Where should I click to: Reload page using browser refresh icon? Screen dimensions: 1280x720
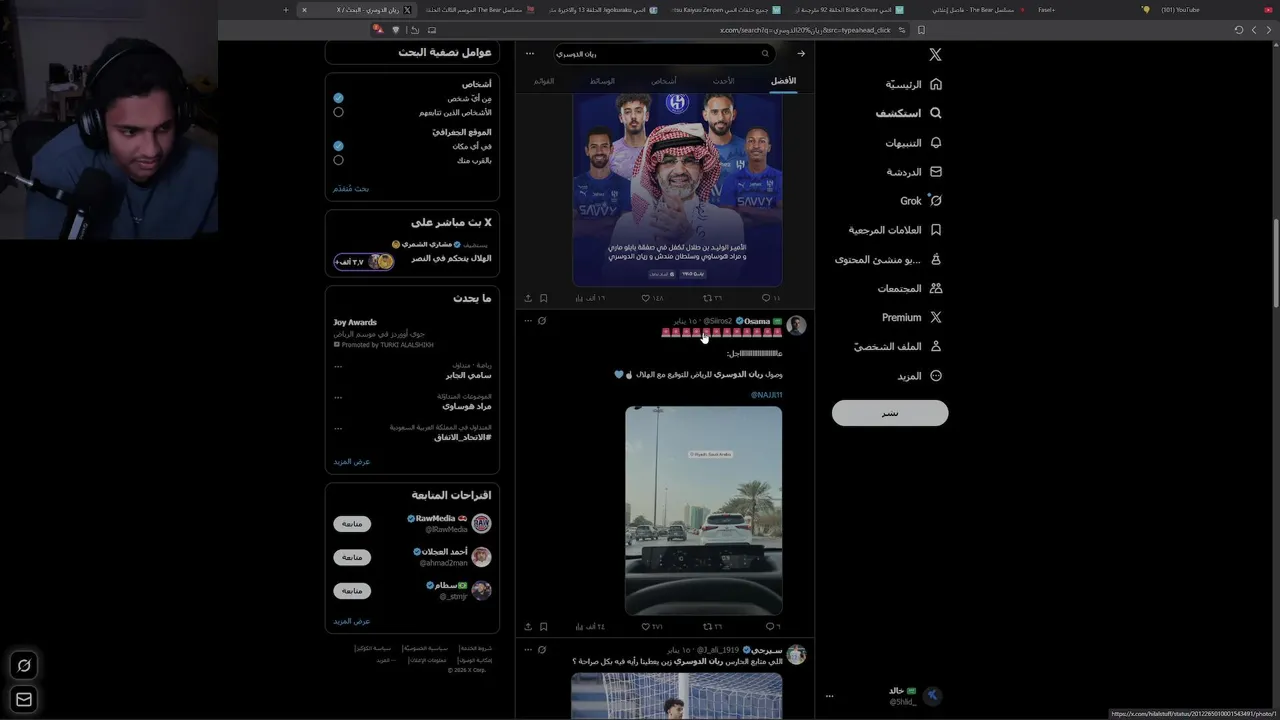coord(1238,30)
